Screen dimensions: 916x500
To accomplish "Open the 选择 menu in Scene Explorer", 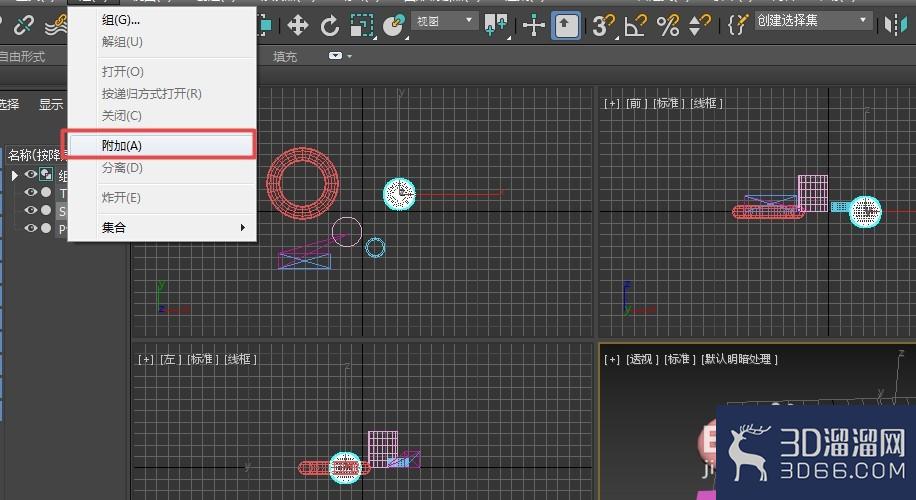I will [9, 105].
